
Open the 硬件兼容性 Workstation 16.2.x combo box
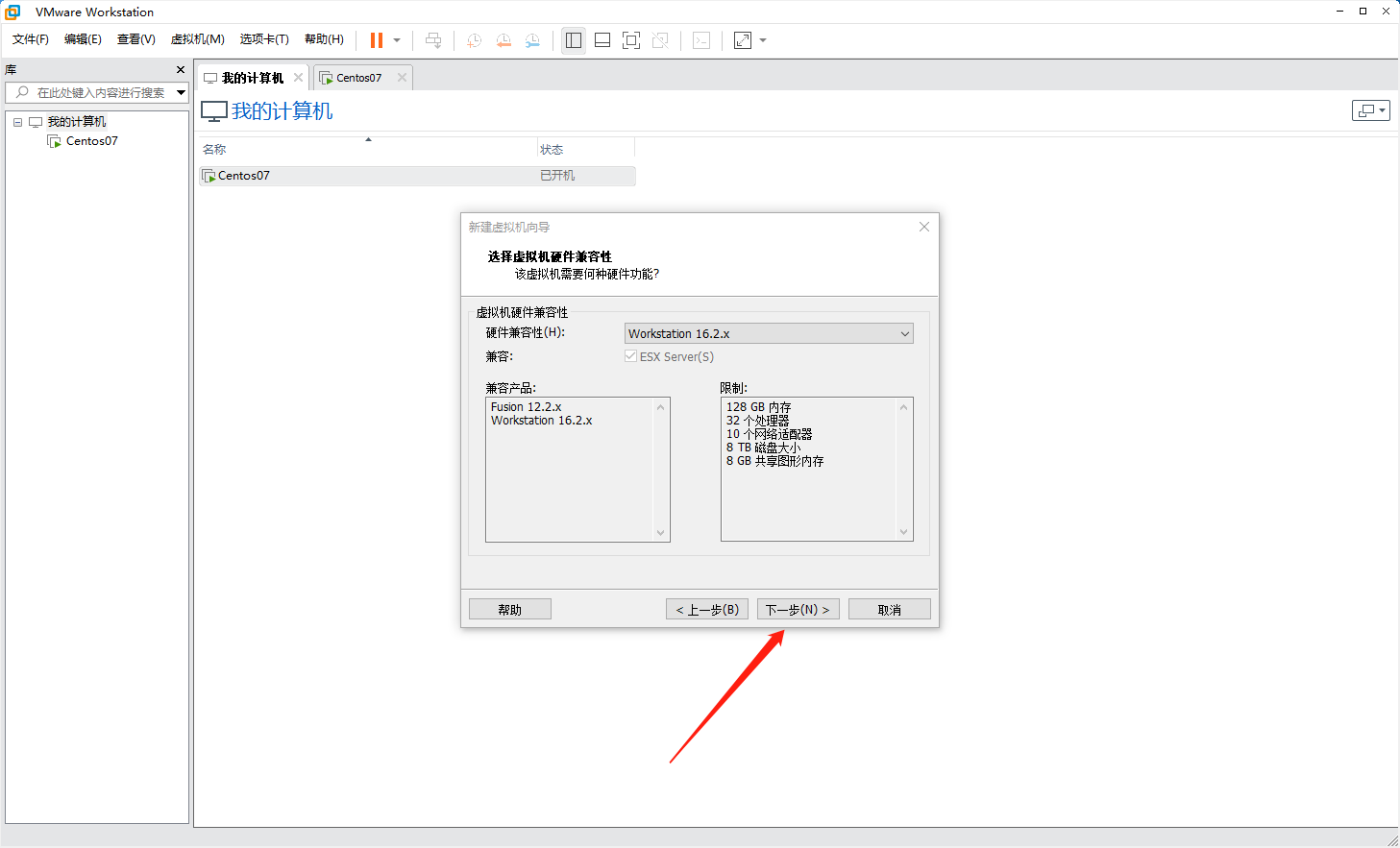[769, 333]
